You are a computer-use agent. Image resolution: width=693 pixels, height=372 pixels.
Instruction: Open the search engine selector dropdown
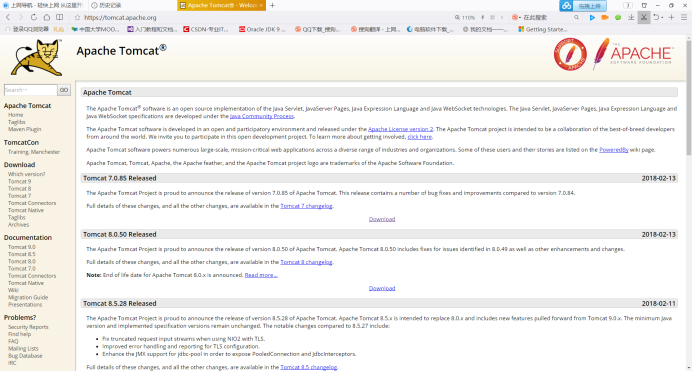[x=516, y=18]
